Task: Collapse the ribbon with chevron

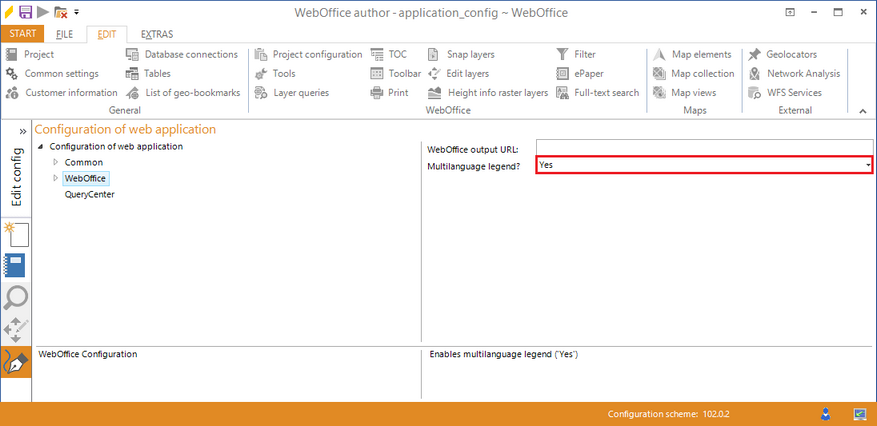Action: point(862,111)
